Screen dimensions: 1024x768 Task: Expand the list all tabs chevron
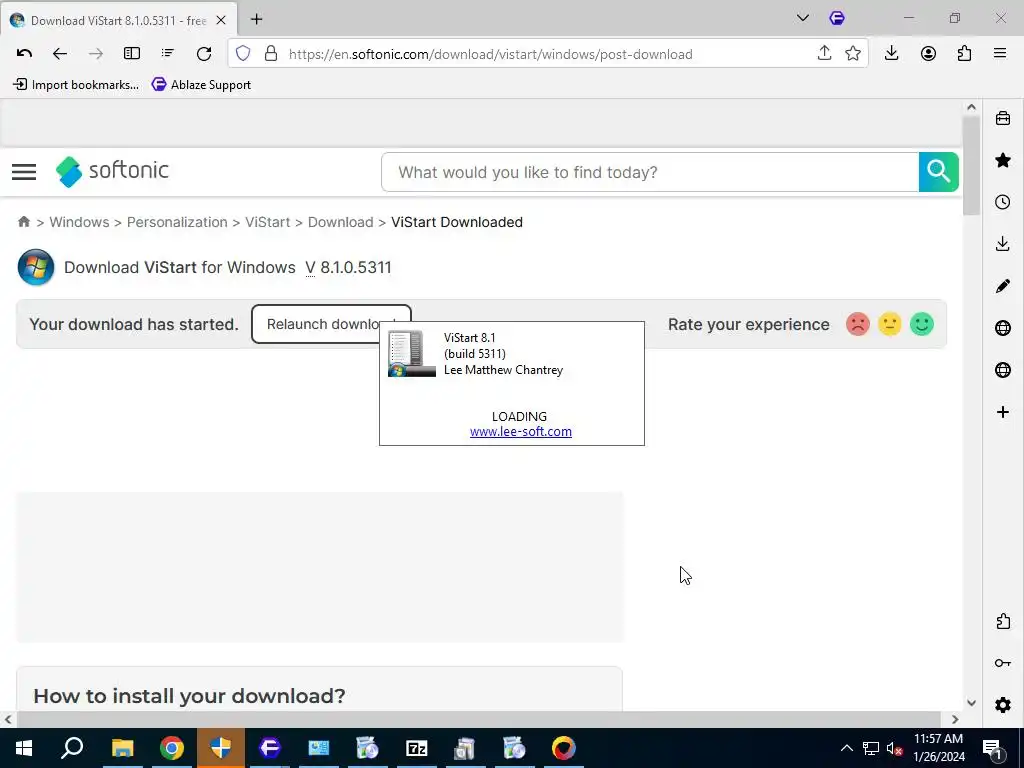click(803, 18)
